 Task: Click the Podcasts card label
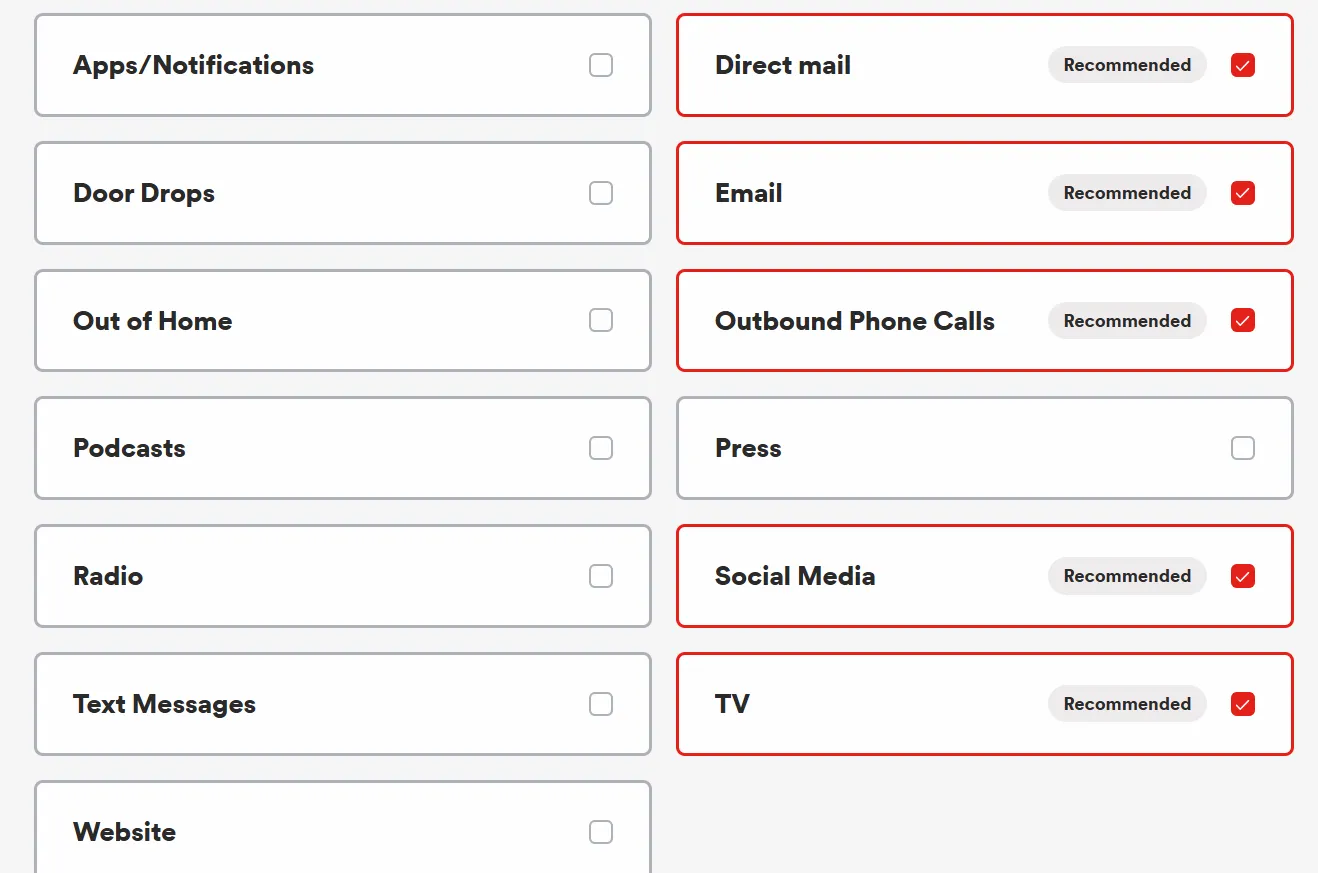pos(129,448)
